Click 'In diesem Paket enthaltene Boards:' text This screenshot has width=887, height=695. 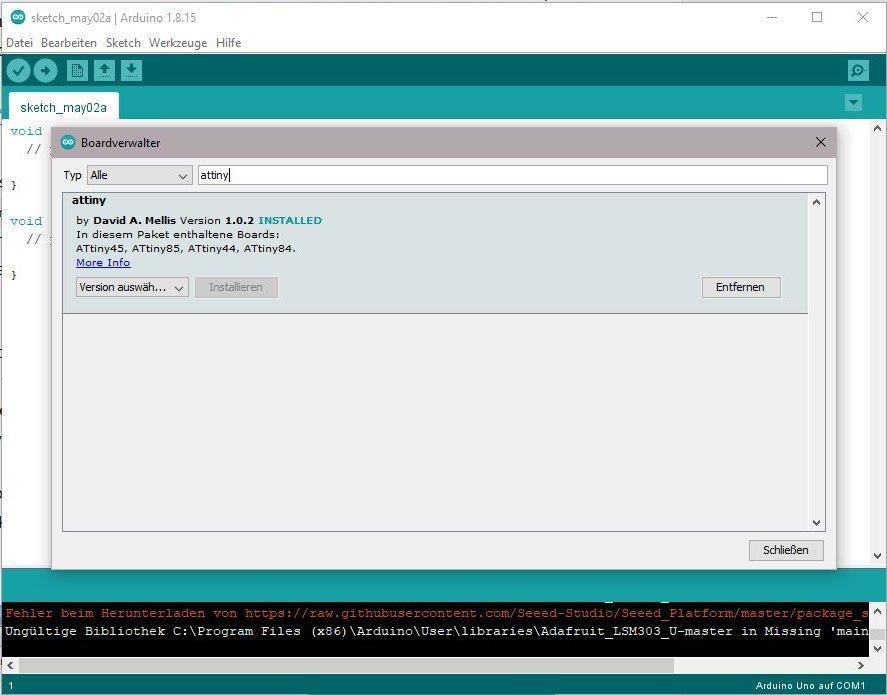[178, 235]
